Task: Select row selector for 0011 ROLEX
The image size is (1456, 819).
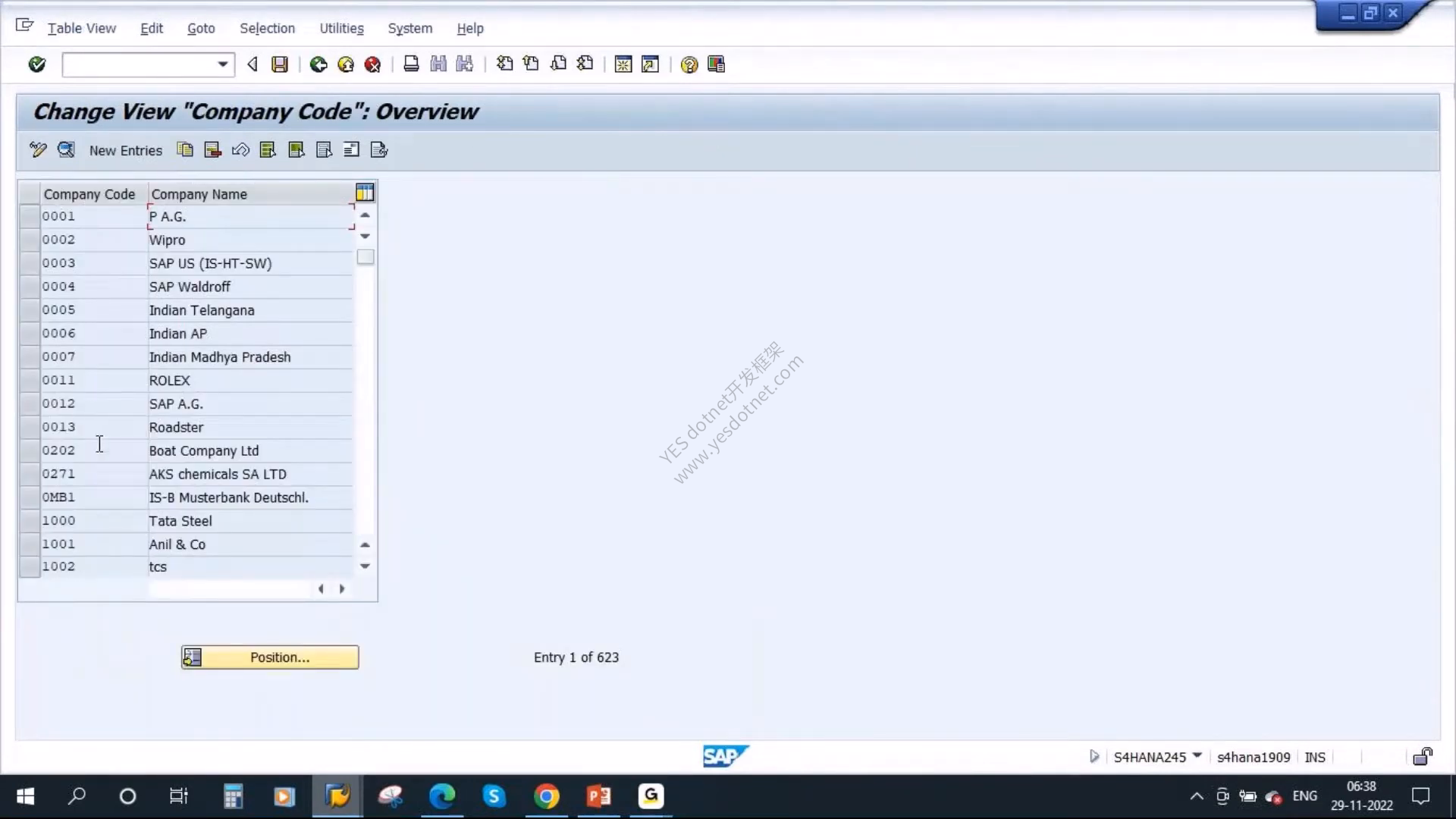Action: point(30,381)
